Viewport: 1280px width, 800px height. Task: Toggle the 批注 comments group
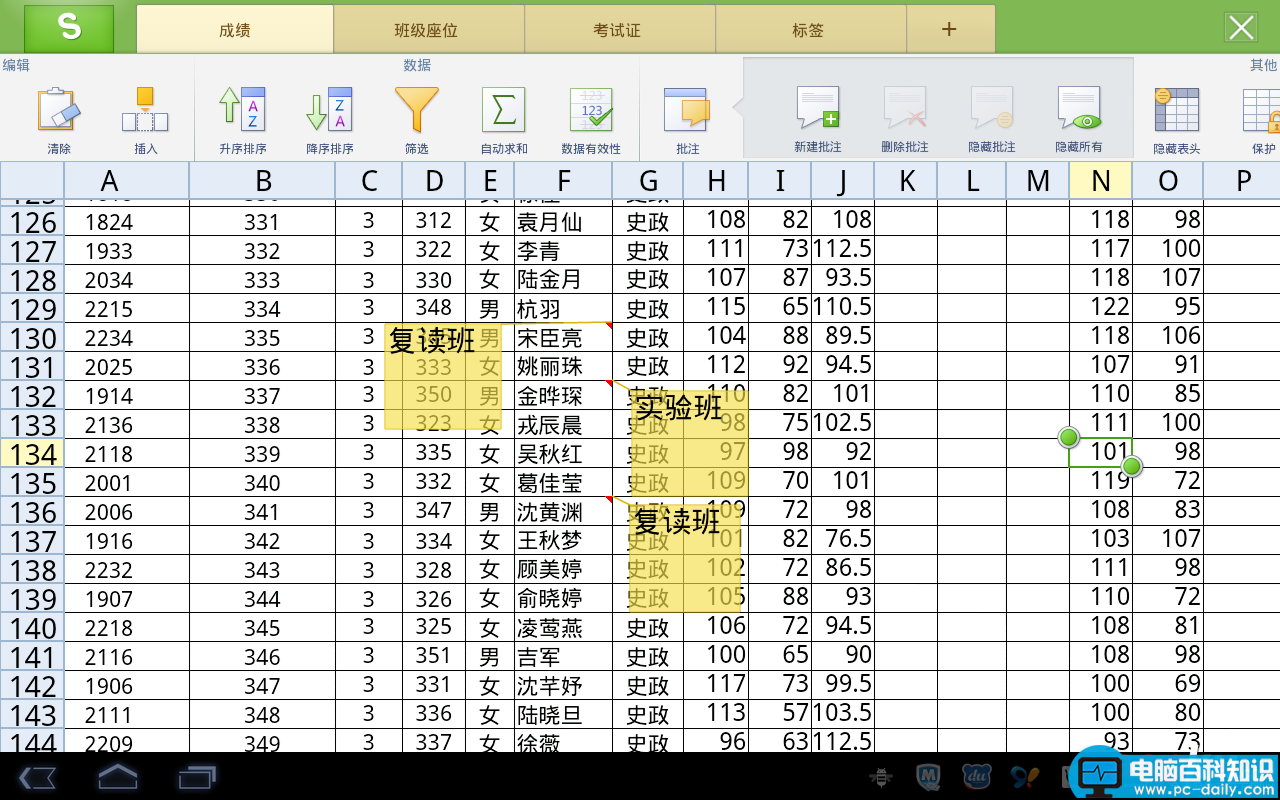click(x=687, y=110)
